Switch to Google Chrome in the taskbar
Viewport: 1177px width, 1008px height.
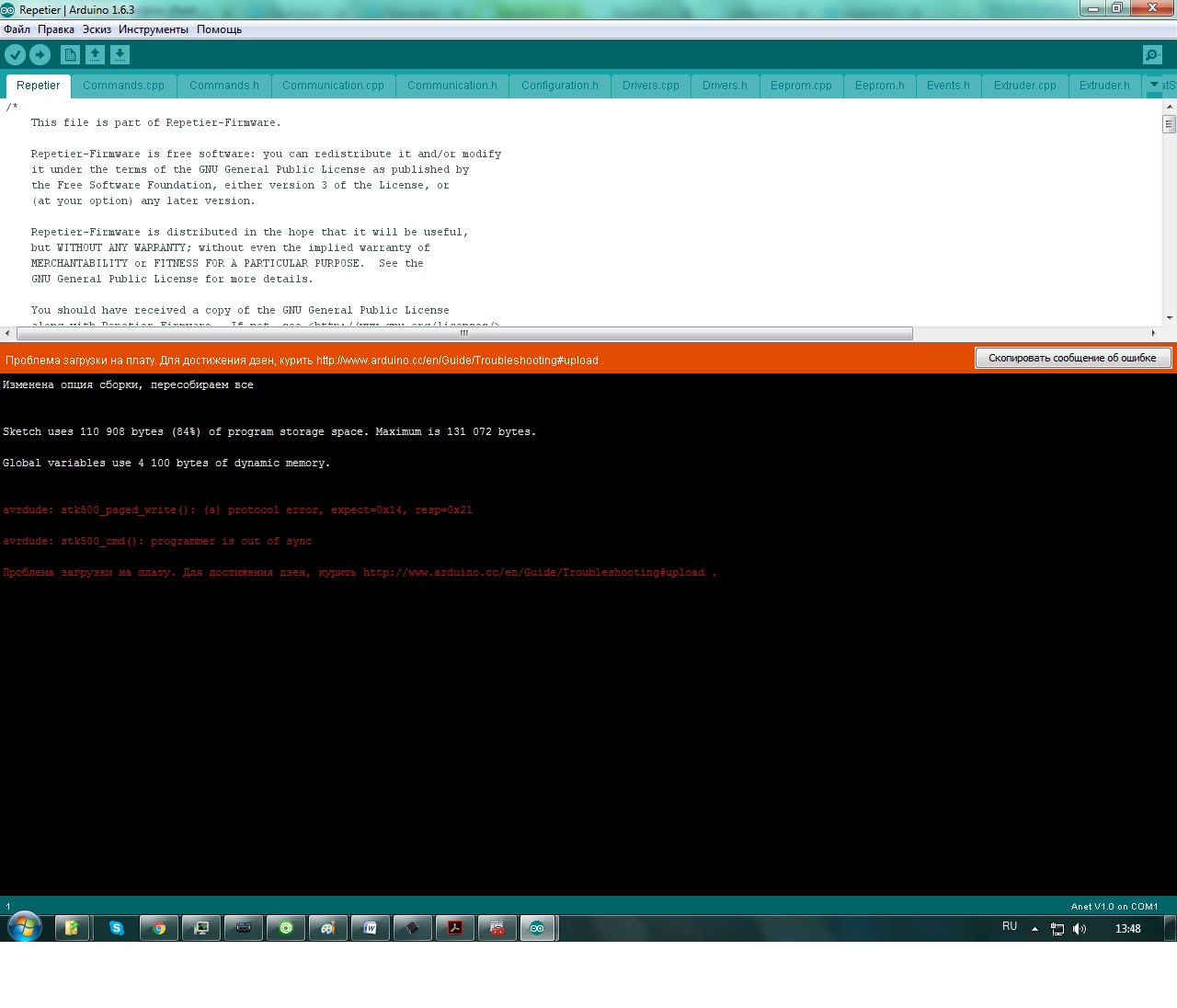point(159,928)
